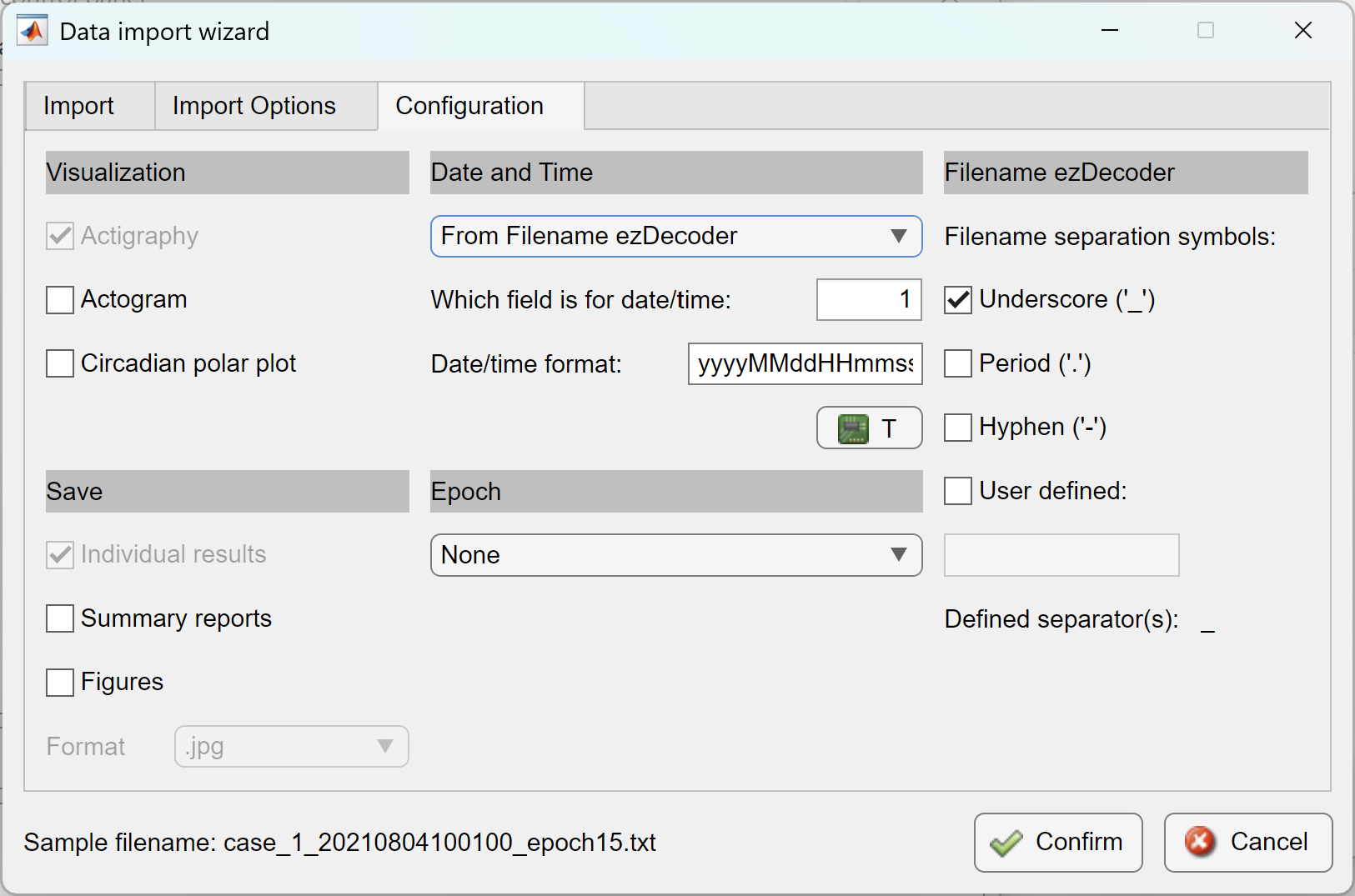Uncheck the Underscore separator symbol
The width and height of the screenshot is (1355, 896).
click(x=958, y=299)
